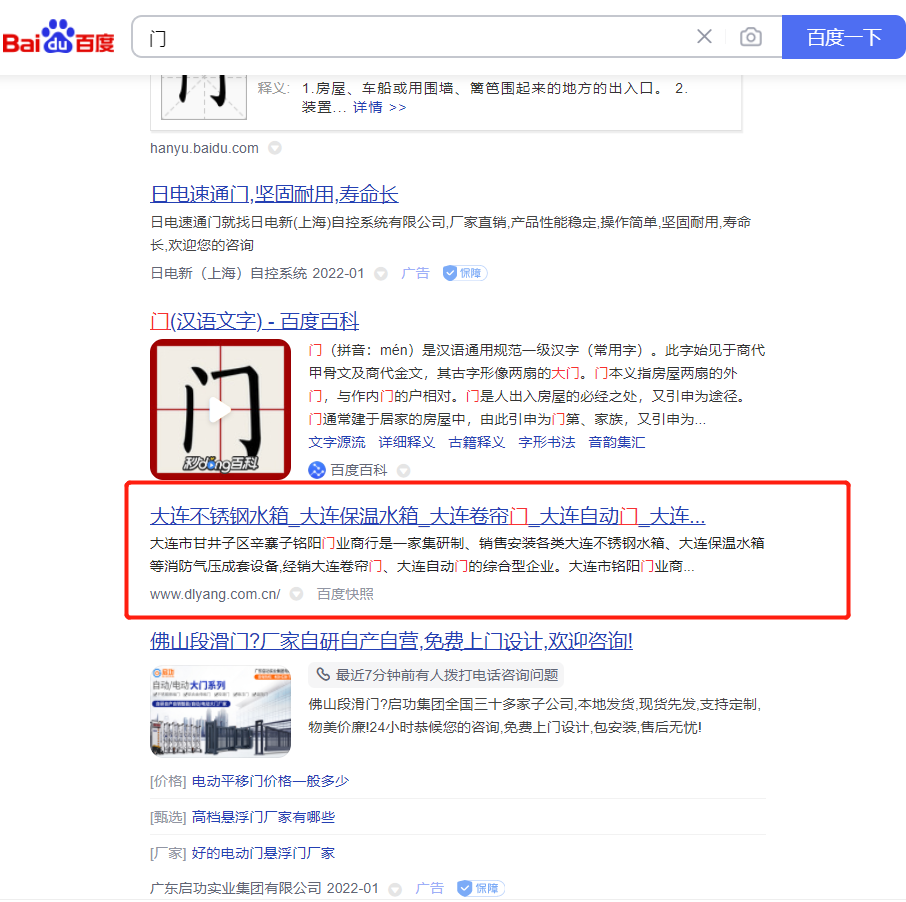Expand dropdown next to 日电新（上海）自控系统 2022-01
This screenshot has height=902, width=906.
[x=381, y=273]
